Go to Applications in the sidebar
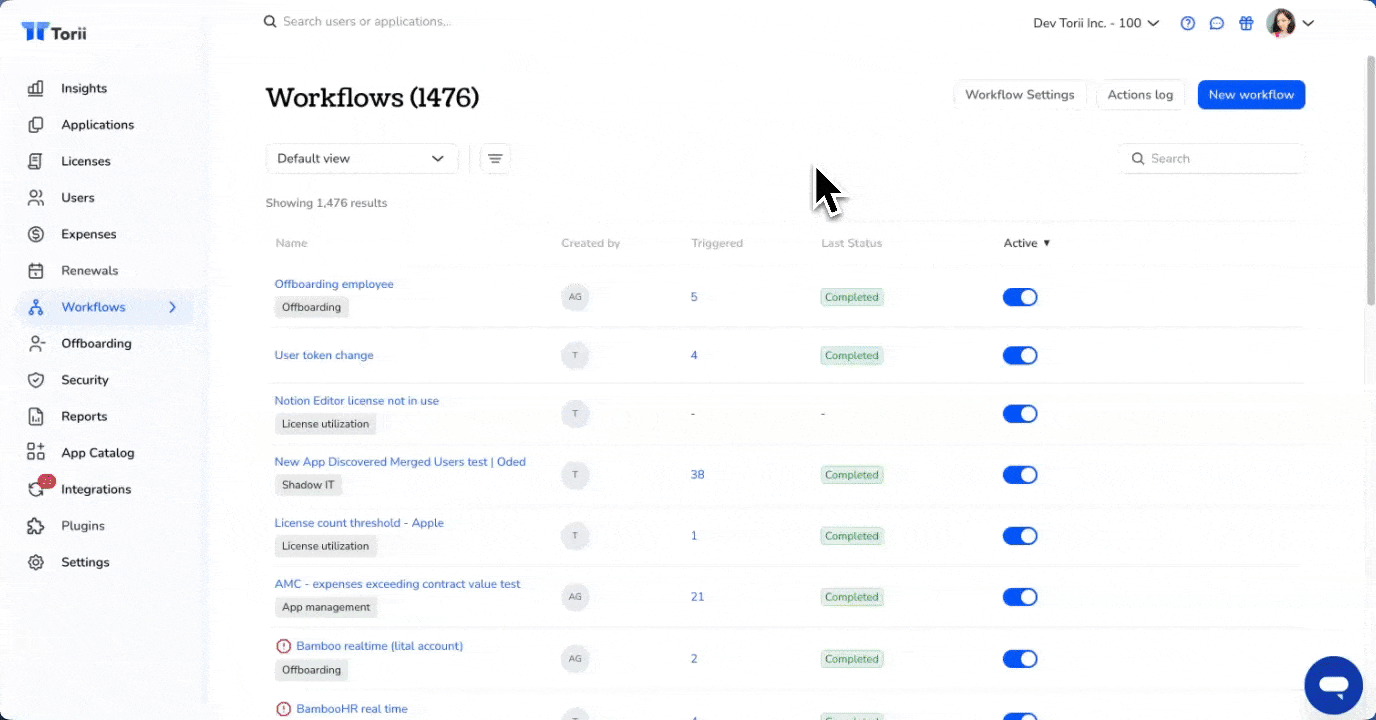The image size is (1376, 720). point(97,125)
